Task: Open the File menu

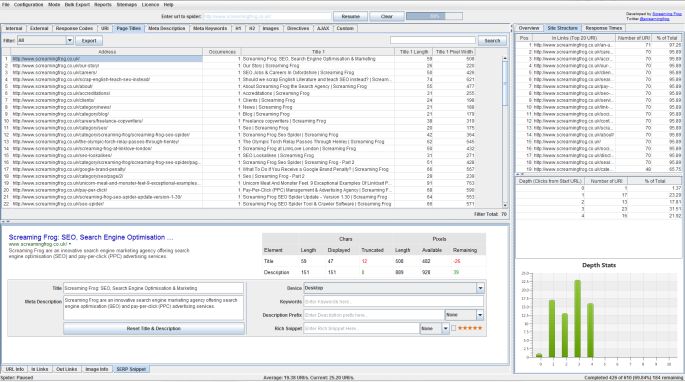Action: (x=6, y=4)
